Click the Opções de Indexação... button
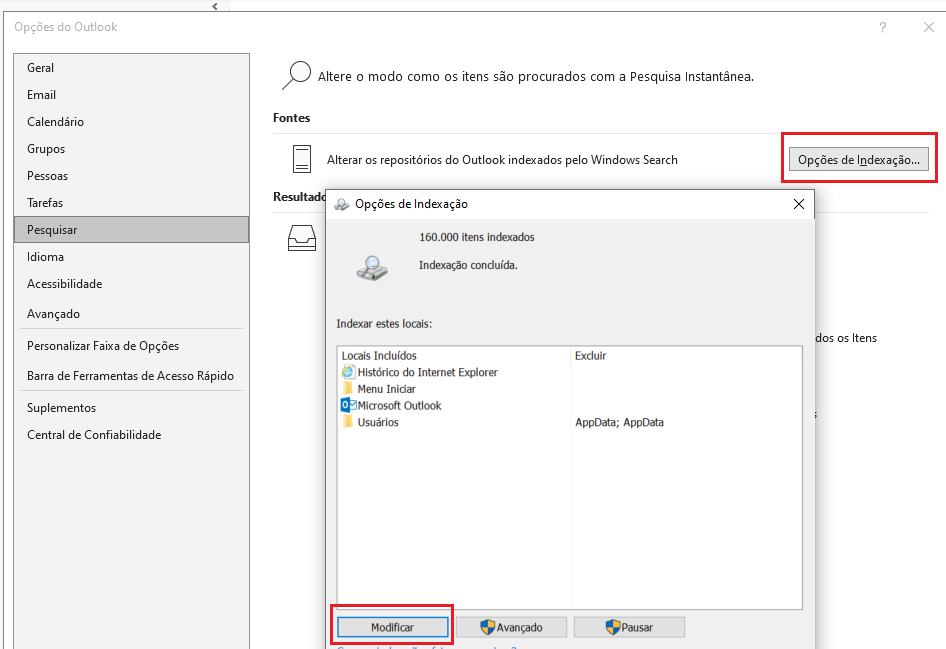The width and height of the screenshot is (946, 649). [x=859, y=160]
